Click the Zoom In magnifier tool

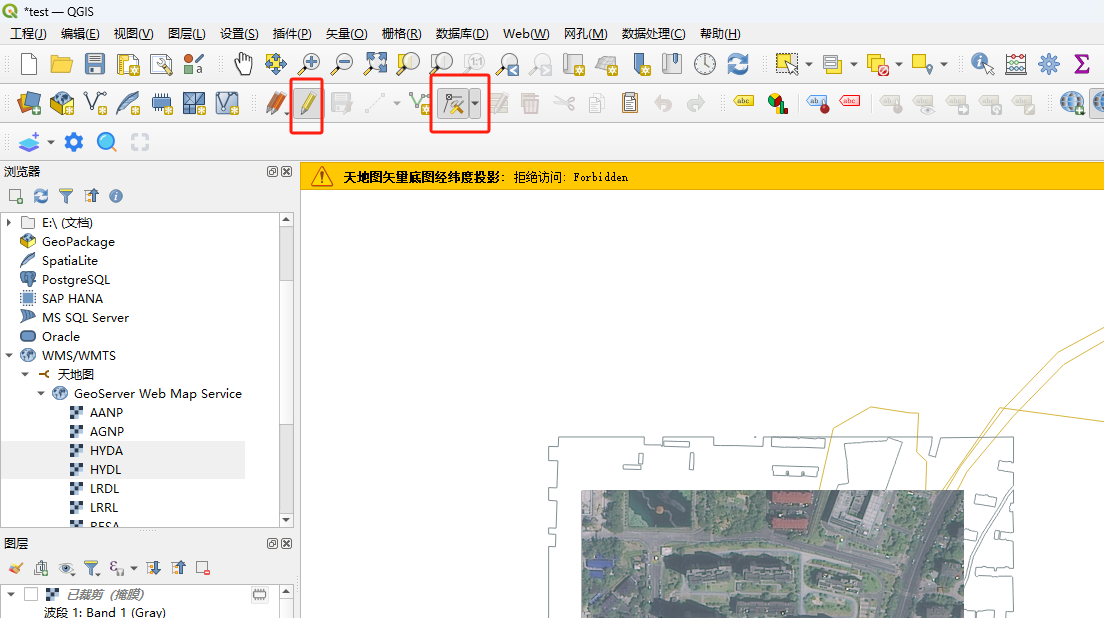[309, 64]
